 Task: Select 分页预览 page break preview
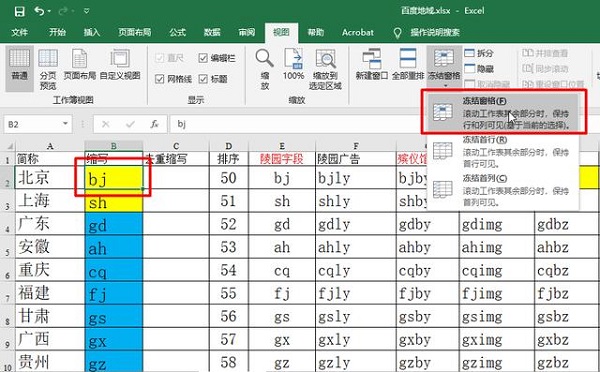click(x=48, y=69)
